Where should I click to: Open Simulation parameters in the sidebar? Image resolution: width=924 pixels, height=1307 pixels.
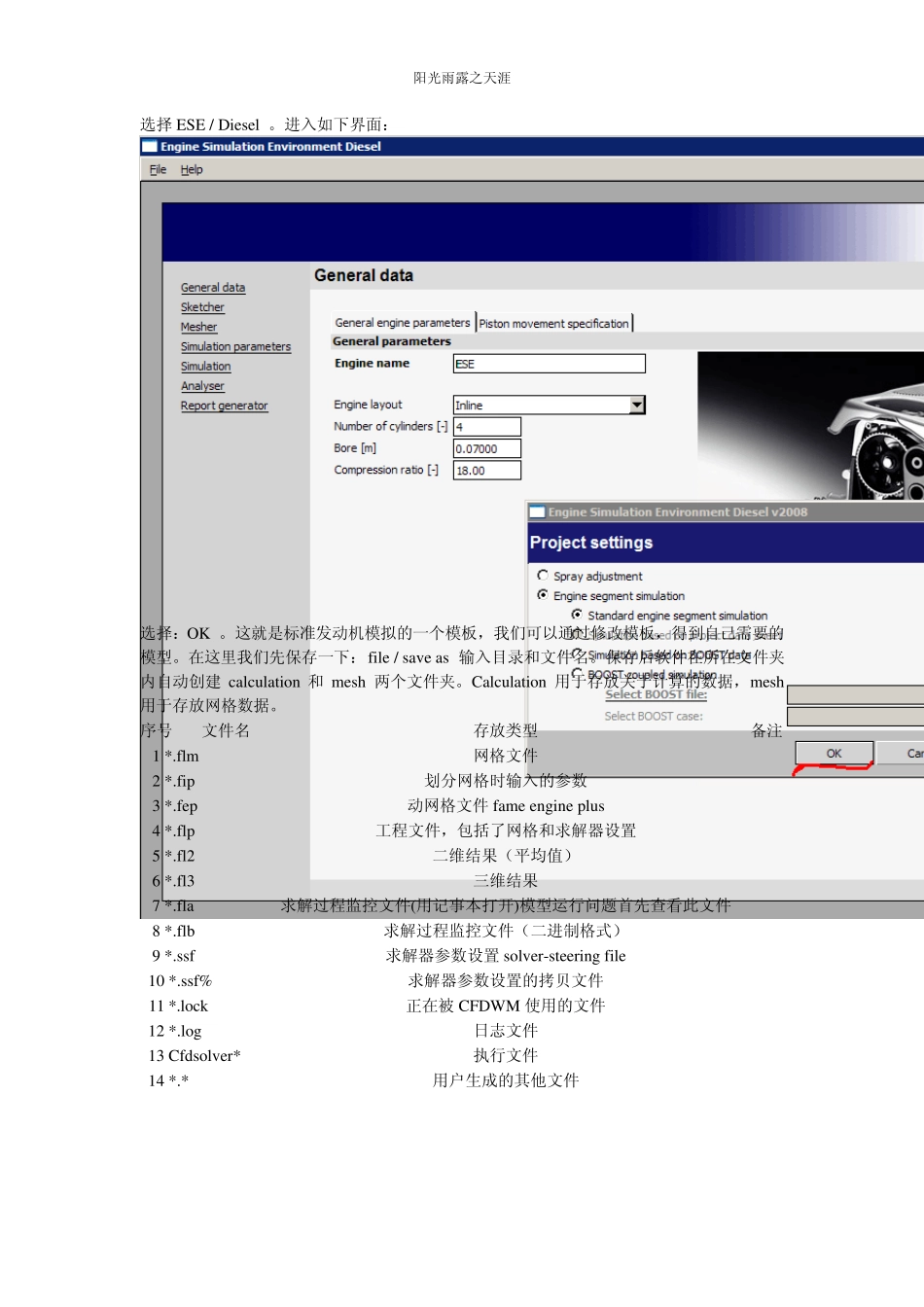(x=235, y=346)
